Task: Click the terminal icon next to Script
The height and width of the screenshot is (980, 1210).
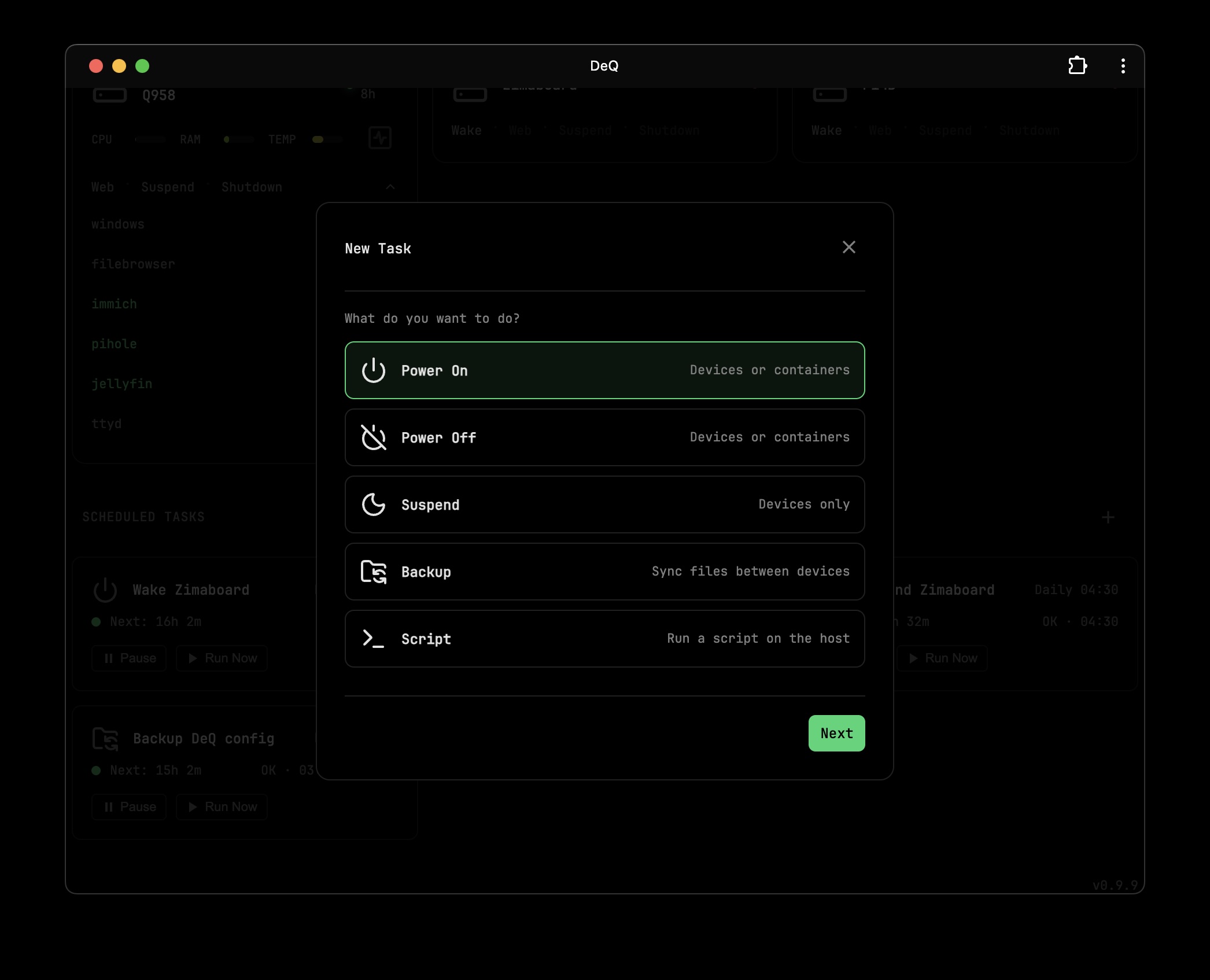Action: point(373,639)
